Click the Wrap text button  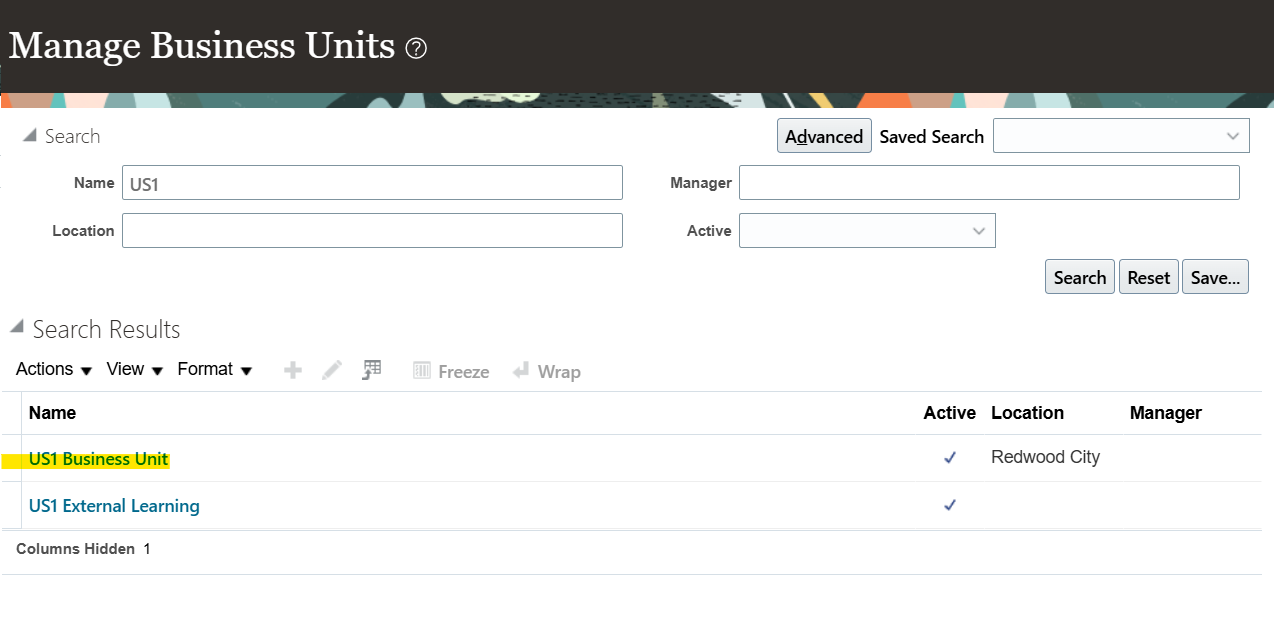pos(546,372)
